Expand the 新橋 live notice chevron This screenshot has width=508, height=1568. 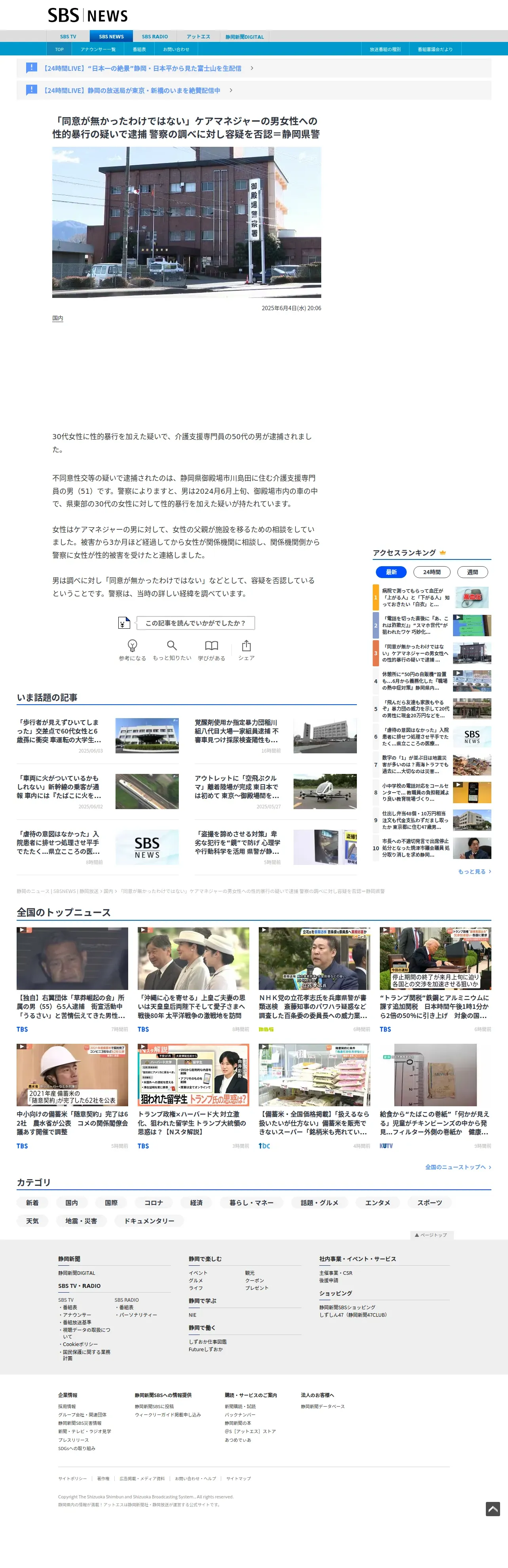pyautogui.click(x=231, y=90)
